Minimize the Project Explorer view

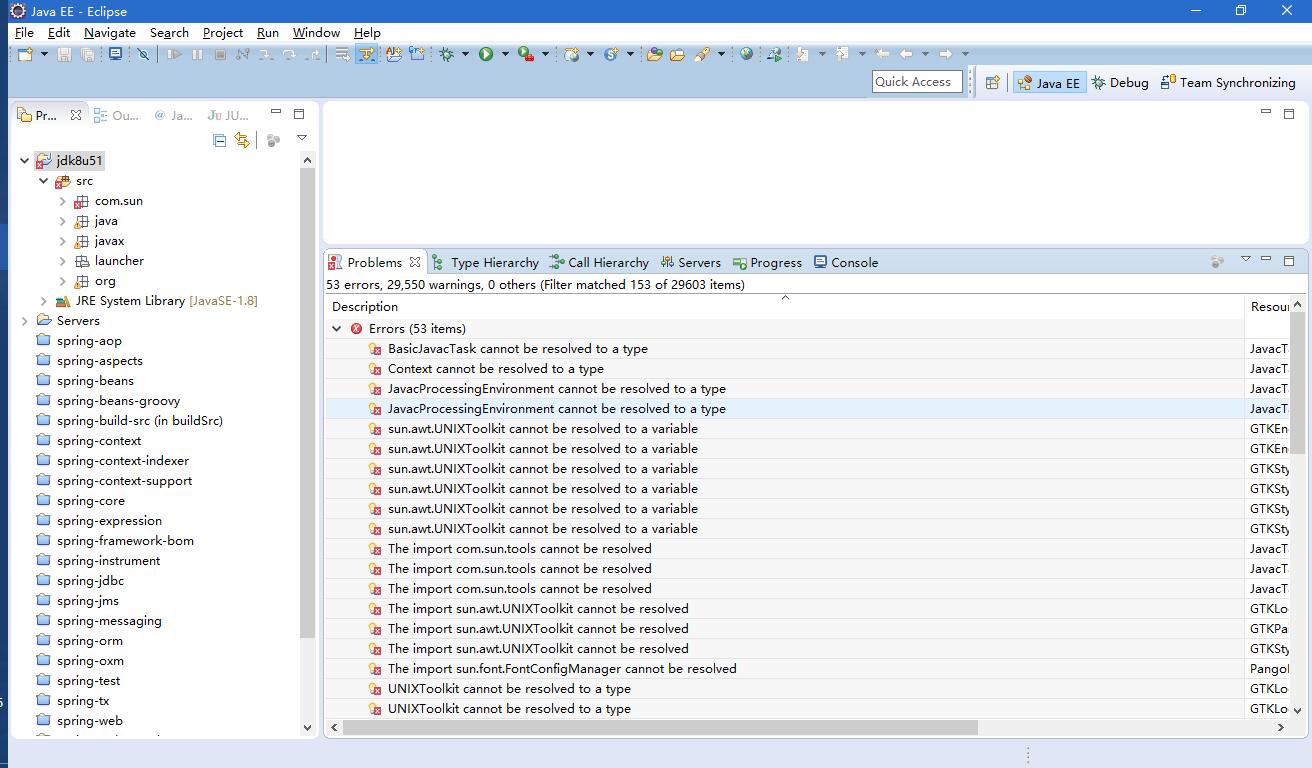(x=276, y=113)
